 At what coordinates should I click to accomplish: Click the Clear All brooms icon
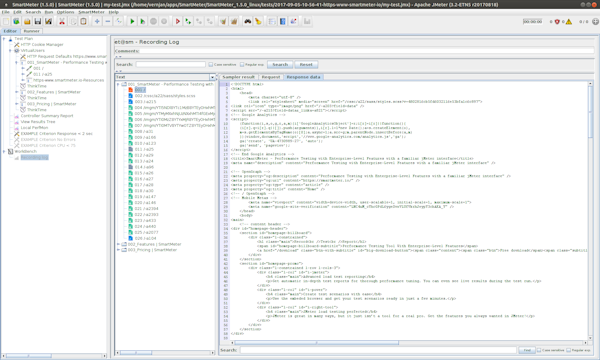233,21
